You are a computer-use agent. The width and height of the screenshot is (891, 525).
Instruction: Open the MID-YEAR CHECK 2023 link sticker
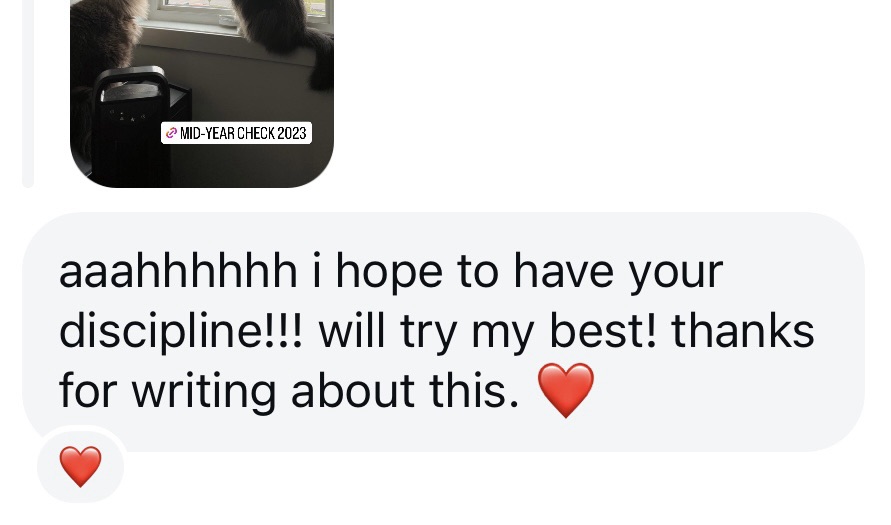click(x=236, y=133)
